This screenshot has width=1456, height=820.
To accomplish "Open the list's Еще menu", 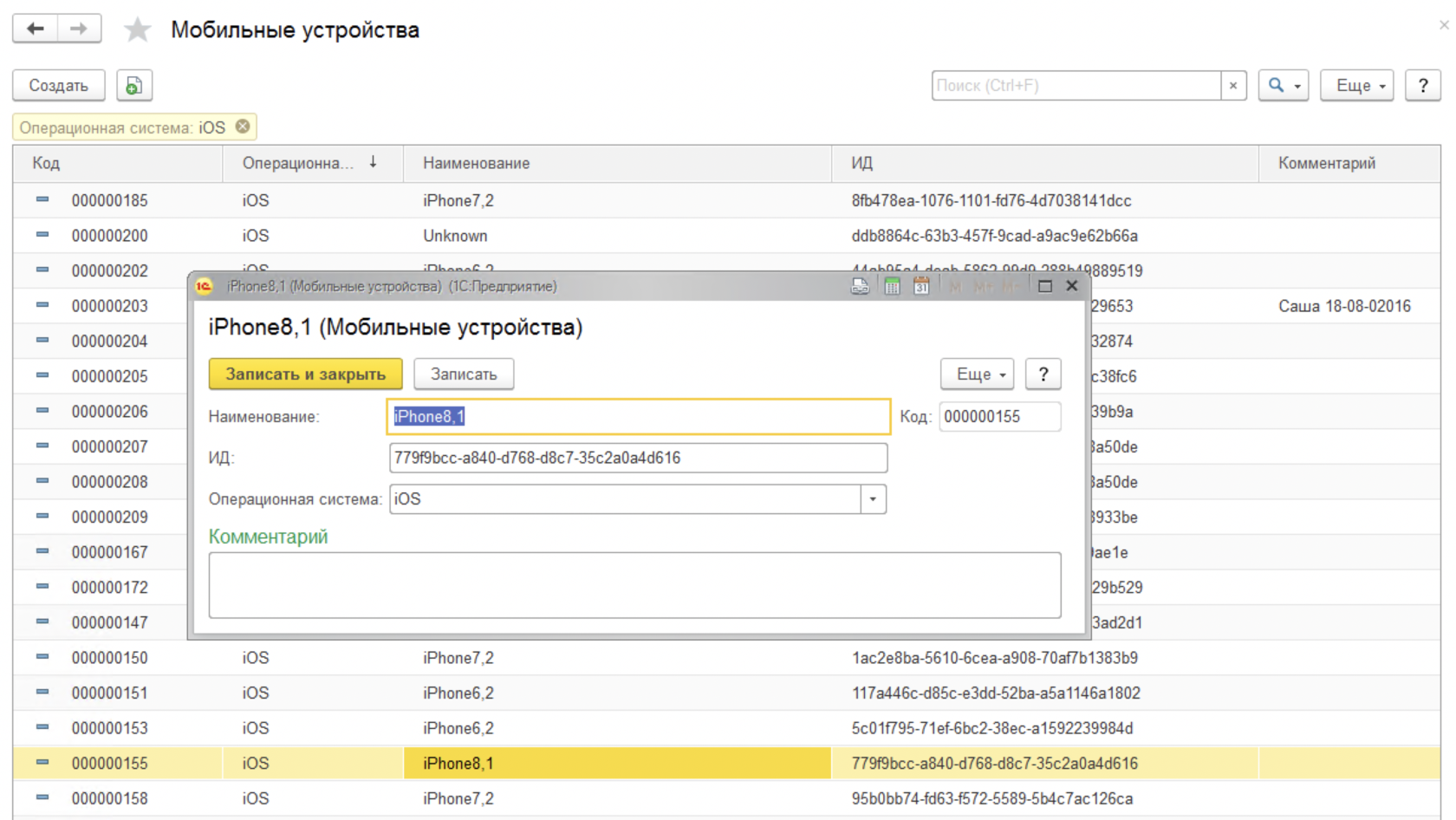I will (x=1356, y=85).
